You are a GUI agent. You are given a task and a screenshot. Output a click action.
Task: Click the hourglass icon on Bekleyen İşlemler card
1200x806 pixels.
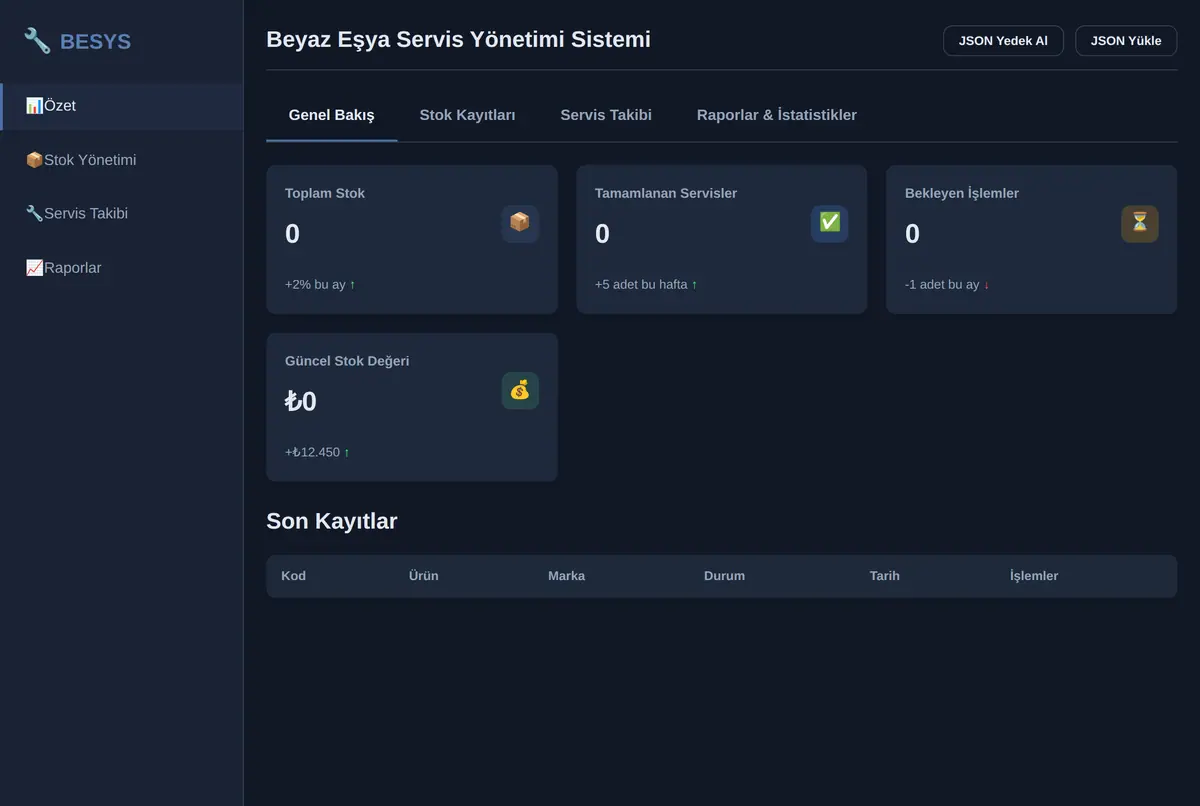click(1140, 223)
